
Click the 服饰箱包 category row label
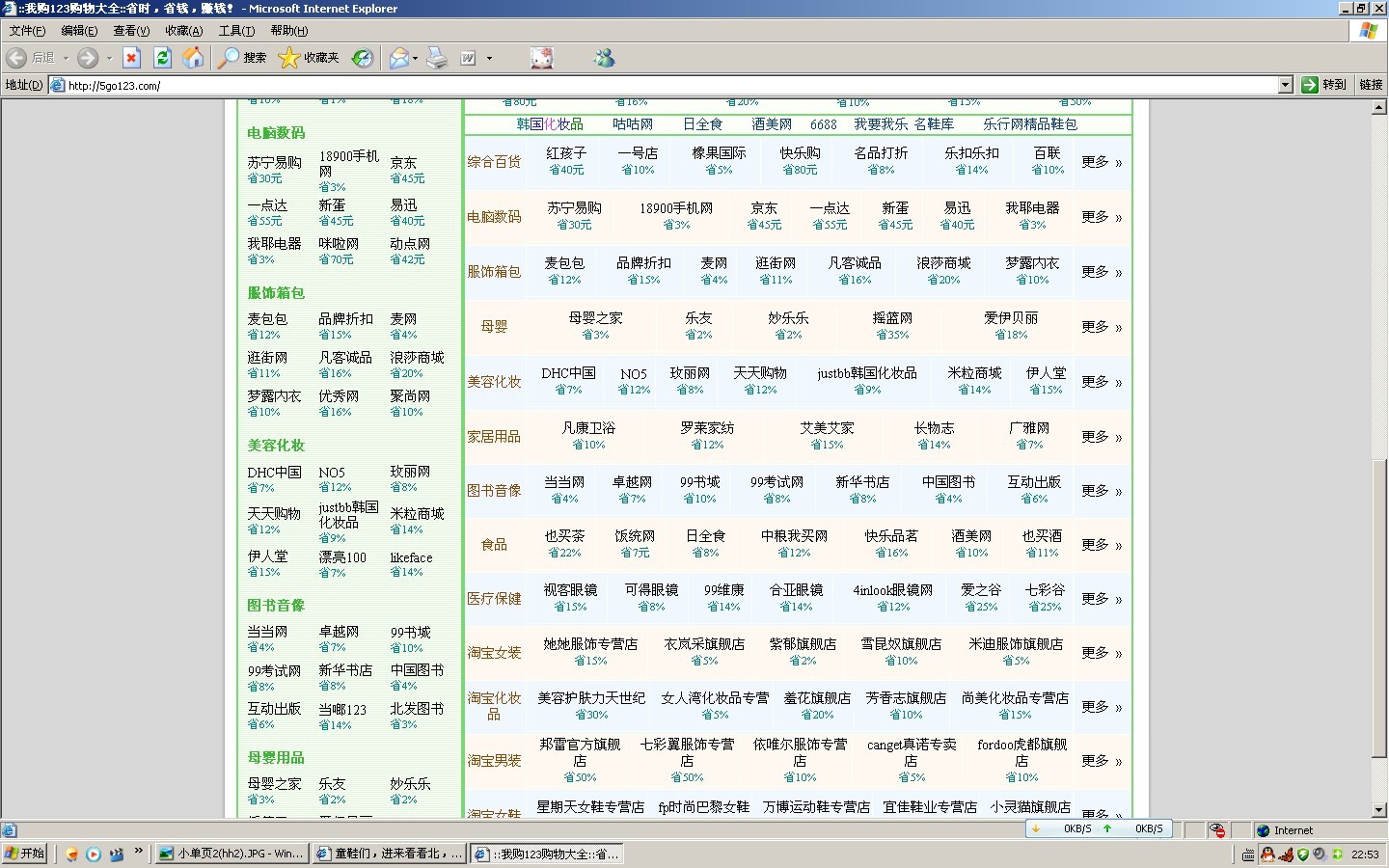(494, 272)
